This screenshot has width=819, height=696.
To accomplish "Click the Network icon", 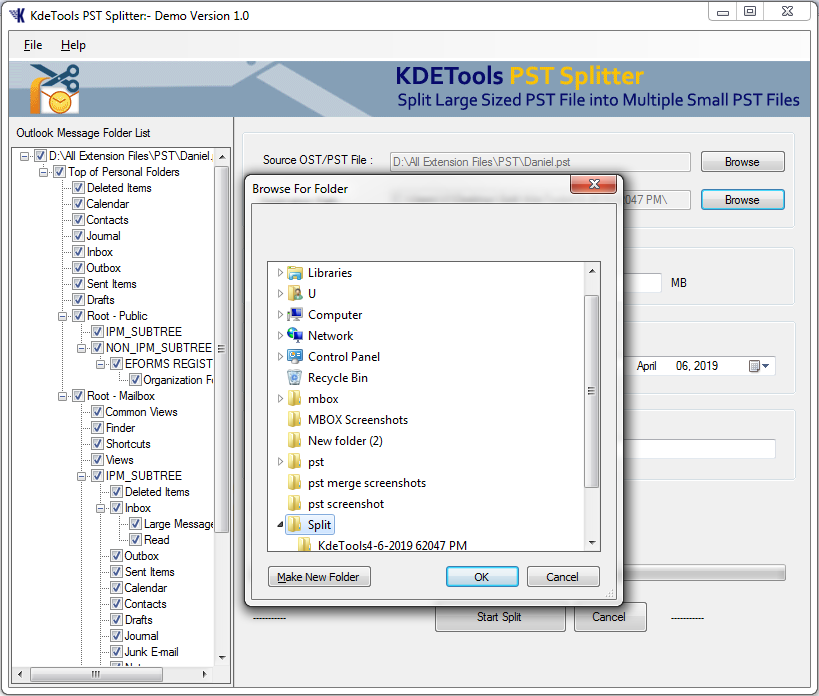I will 295,336.
